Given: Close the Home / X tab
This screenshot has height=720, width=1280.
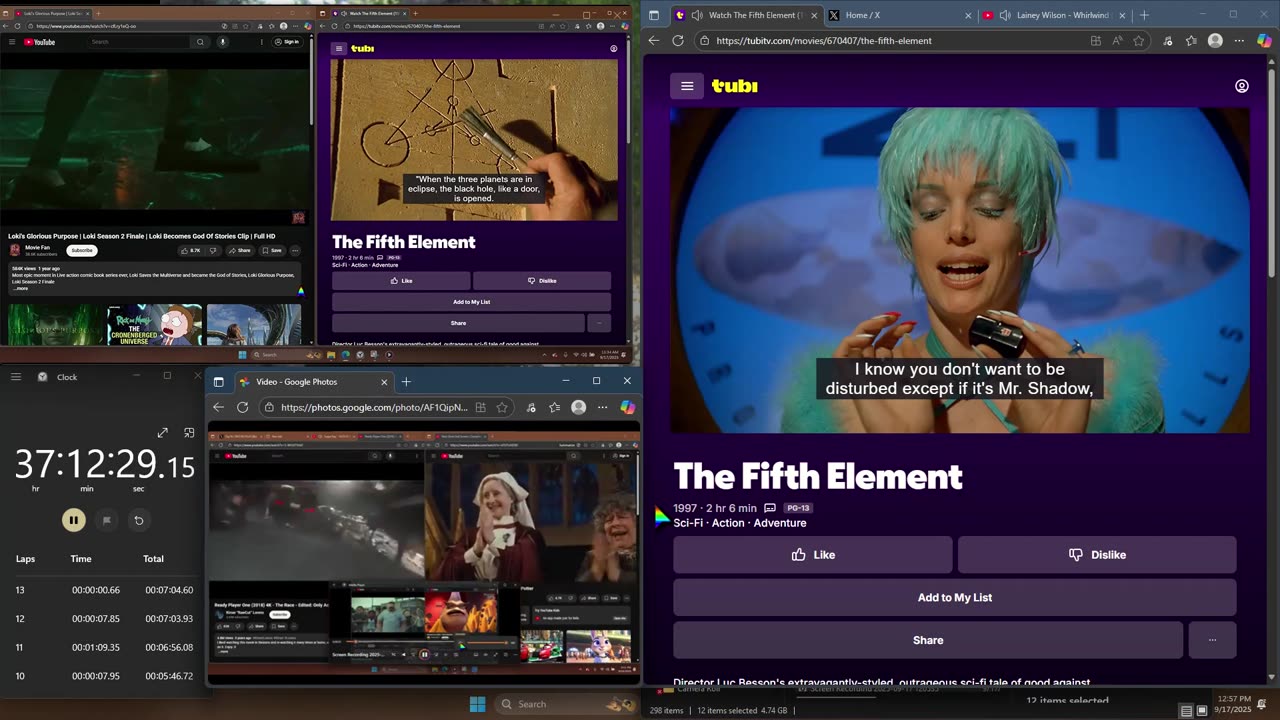Looking at the screenshot, I should point(968,15).
